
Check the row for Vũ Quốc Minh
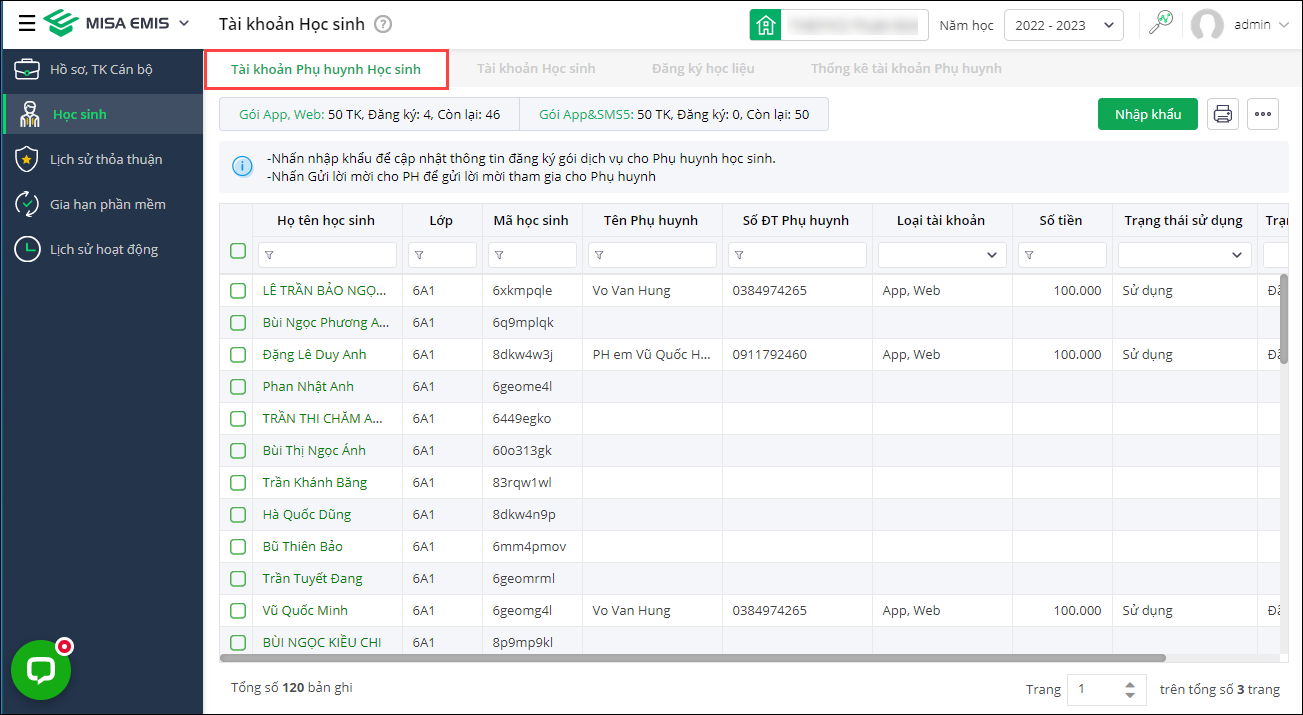point(238,611)
